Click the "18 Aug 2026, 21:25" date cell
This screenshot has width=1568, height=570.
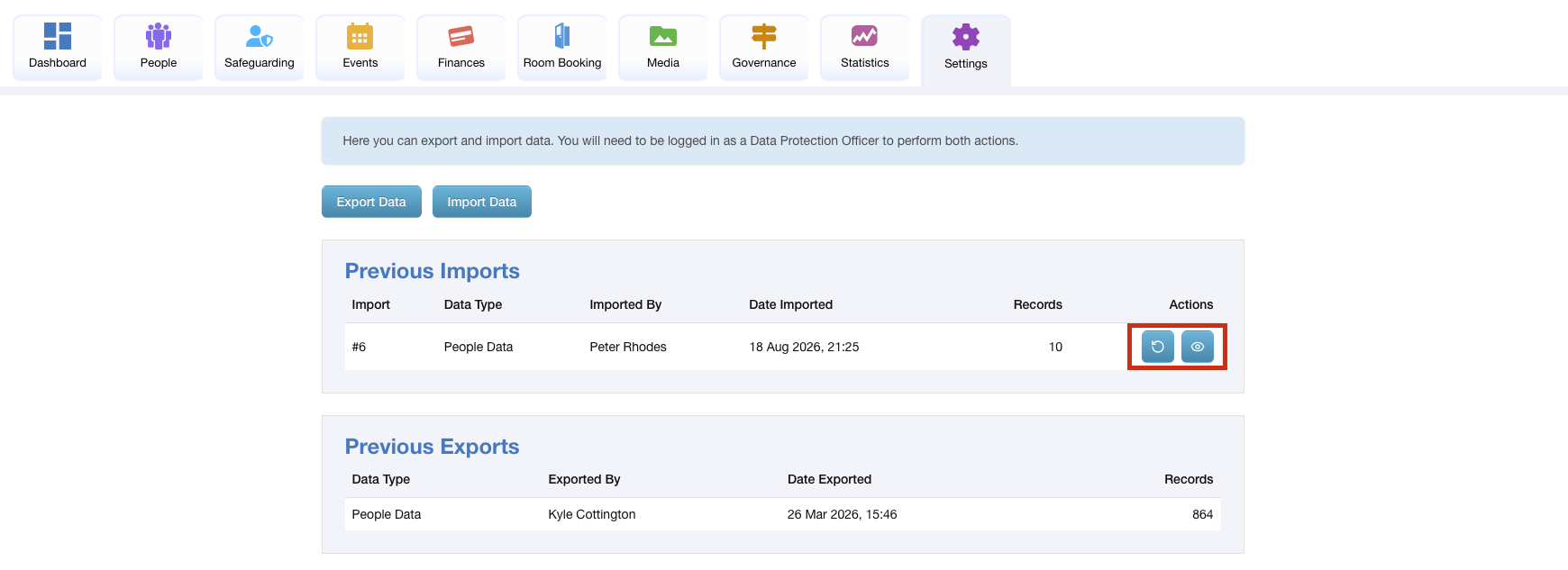(804, 347)
